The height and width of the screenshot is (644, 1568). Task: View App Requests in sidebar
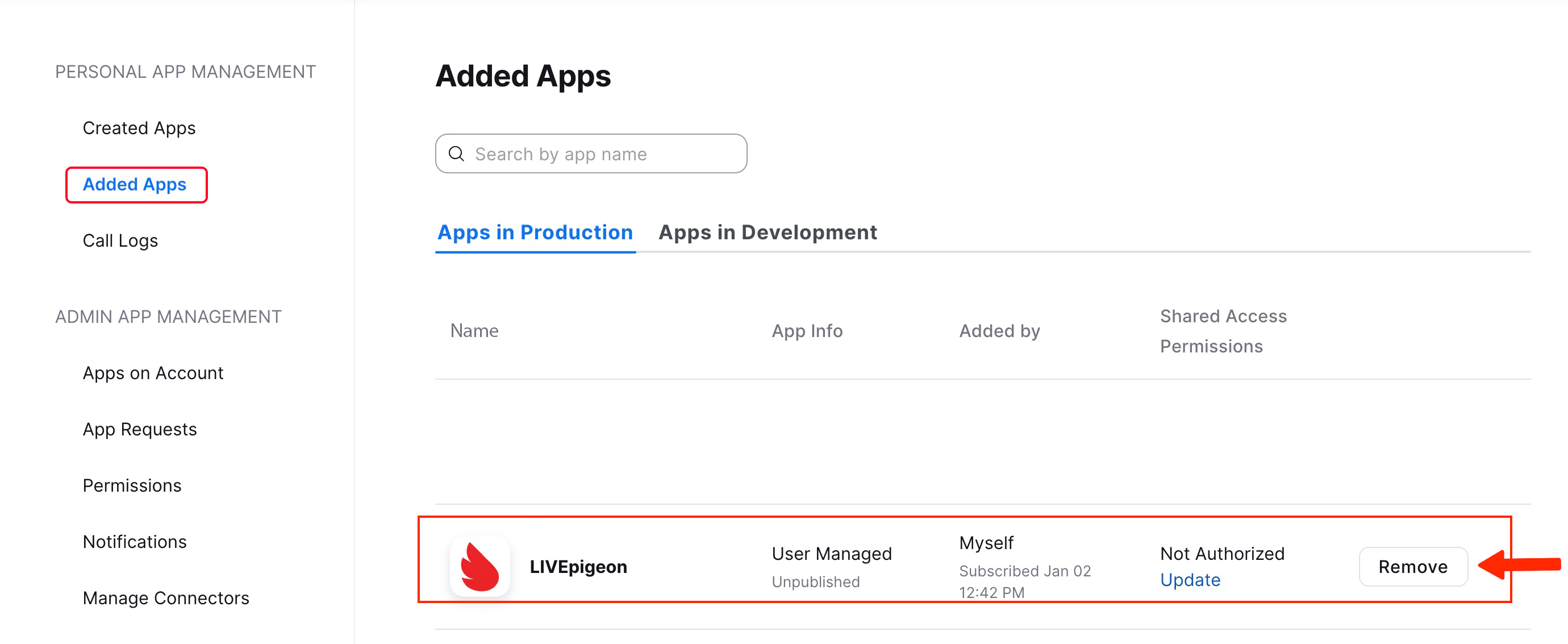(x=139, y=429)
